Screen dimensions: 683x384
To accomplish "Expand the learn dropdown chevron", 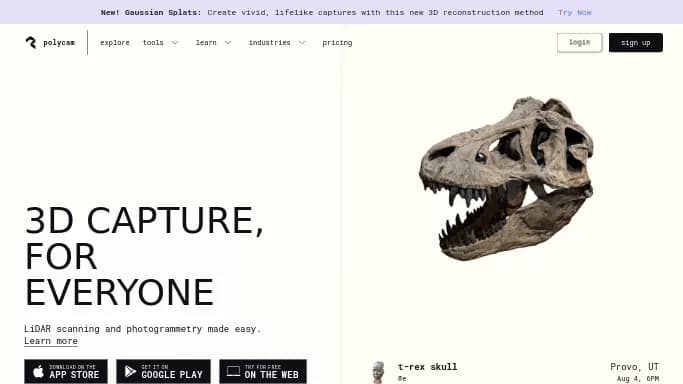I will pyautogui.click(x=228, y=43).
